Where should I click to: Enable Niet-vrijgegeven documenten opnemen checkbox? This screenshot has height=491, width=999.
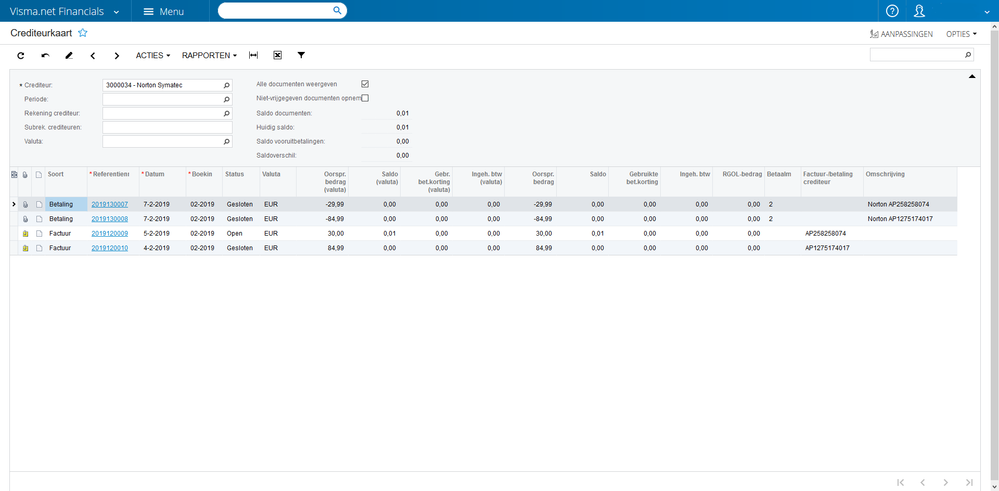[x=365, y=98]
